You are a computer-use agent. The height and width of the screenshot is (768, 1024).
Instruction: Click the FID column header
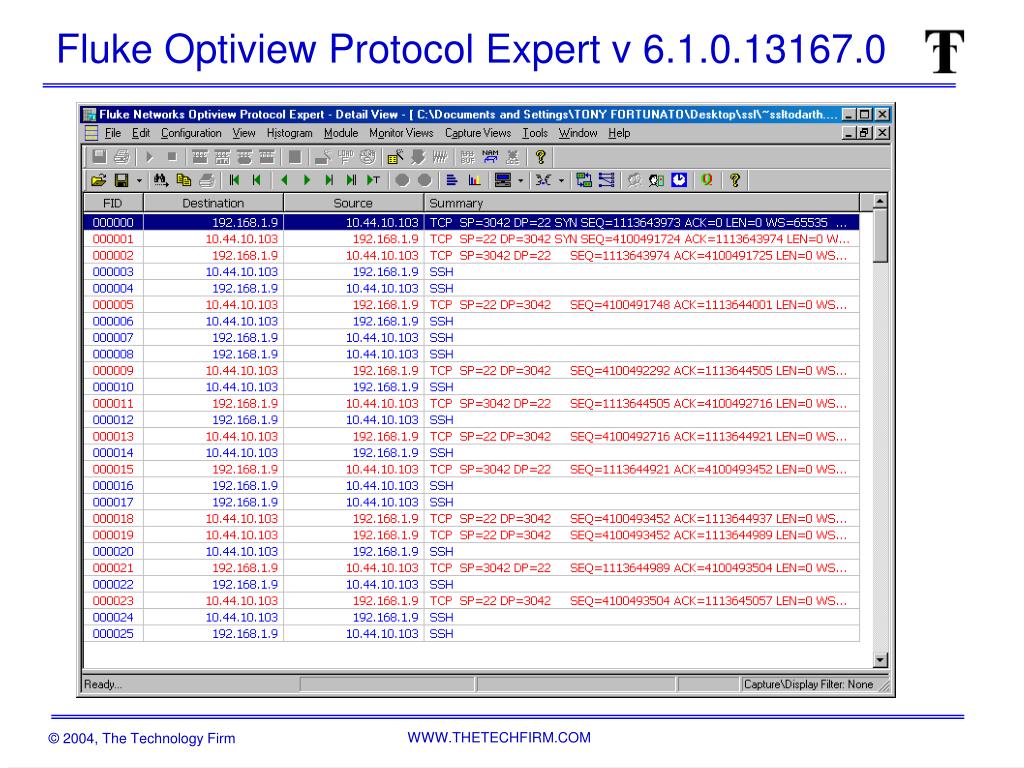pos(114,203)
